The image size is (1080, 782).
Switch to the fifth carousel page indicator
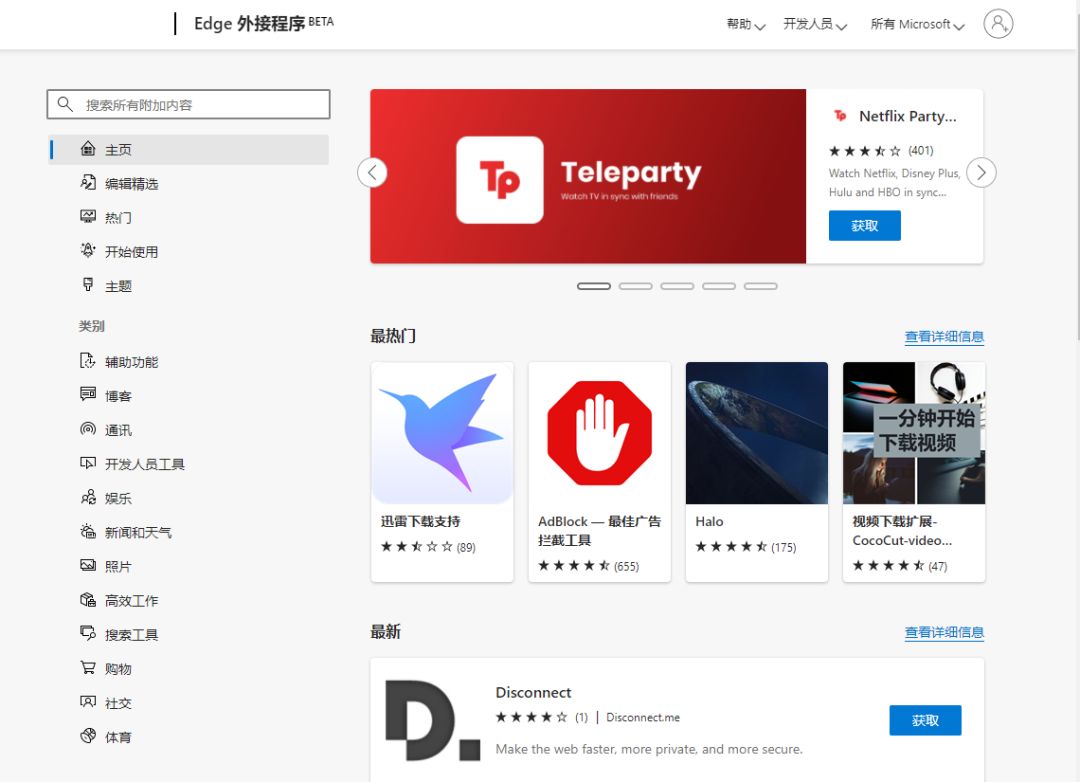760,286
